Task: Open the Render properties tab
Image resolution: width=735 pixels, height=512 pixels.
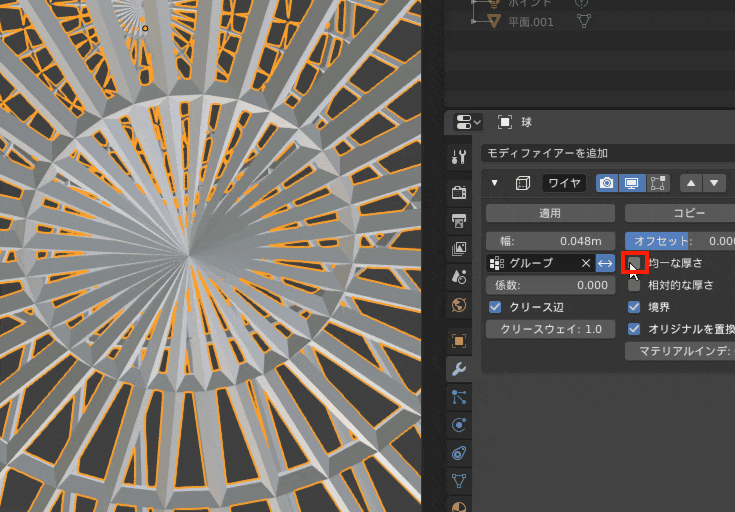Action: (459, 192)
